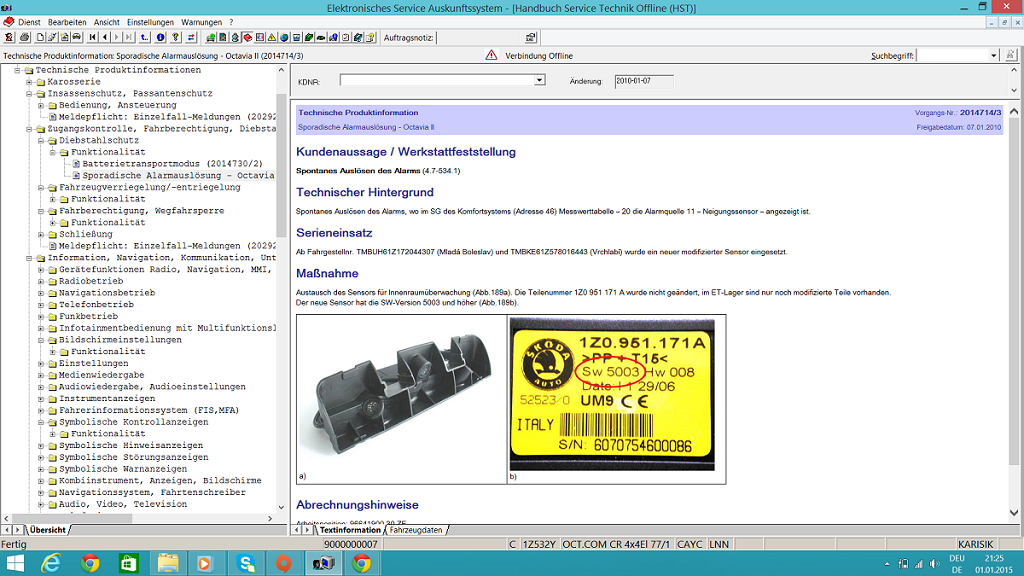Switch to the Fahrzeugdaten tab
Image resolution: width=1024 pixels, height=576 pixels.
416,530
